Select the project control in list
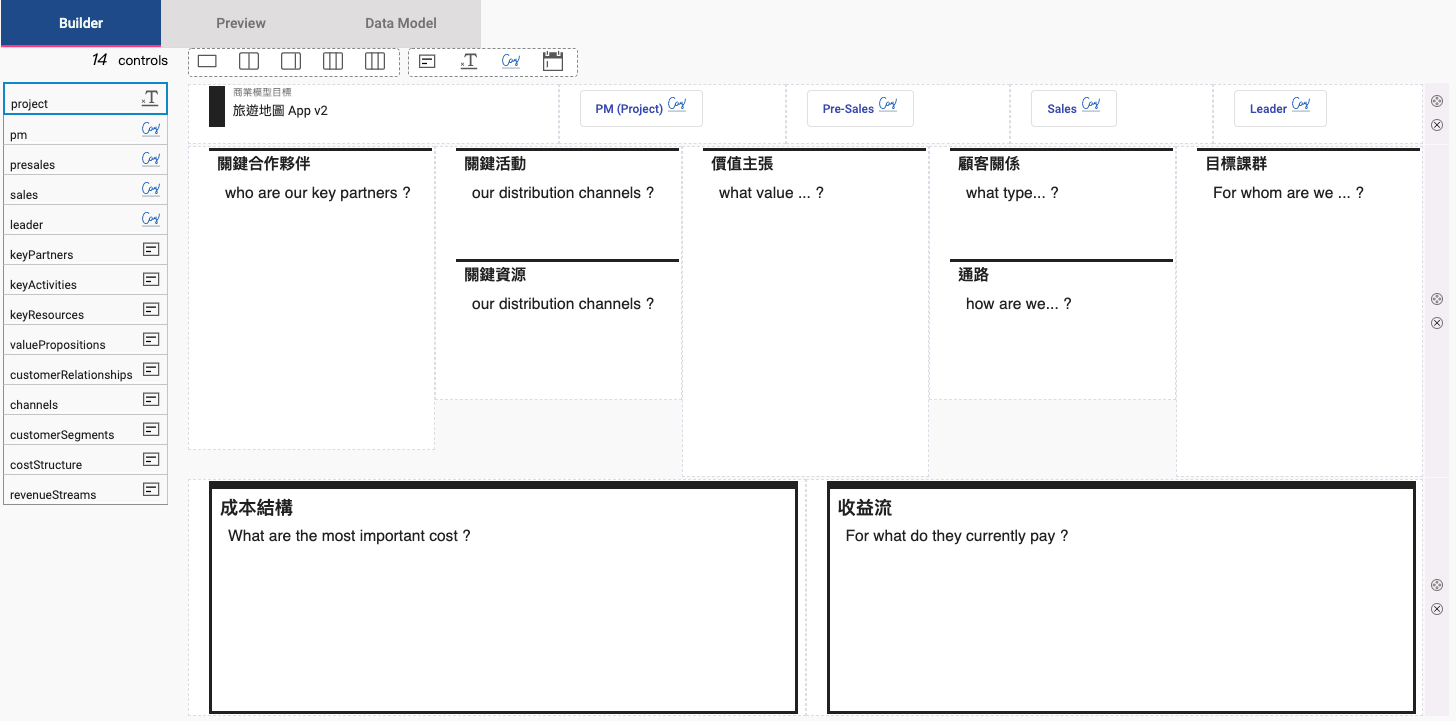The width and height of the screenshot is (1456, 721). (86, 99)
